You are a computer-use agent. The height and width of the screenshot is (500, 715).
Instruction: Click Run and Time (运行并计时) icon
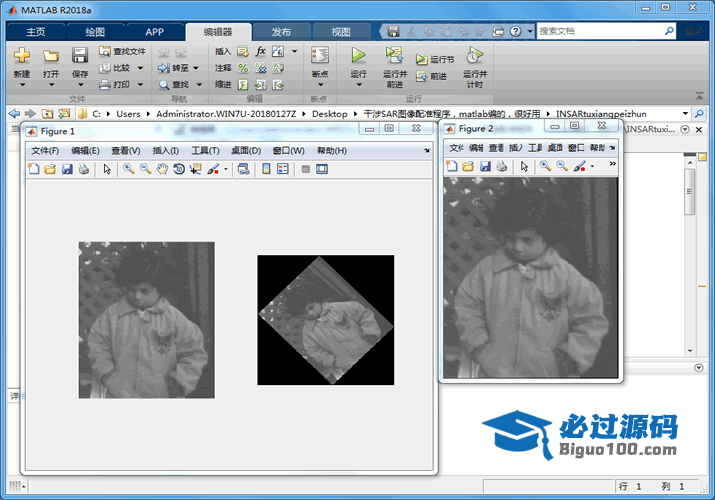(x=475, y=56)
